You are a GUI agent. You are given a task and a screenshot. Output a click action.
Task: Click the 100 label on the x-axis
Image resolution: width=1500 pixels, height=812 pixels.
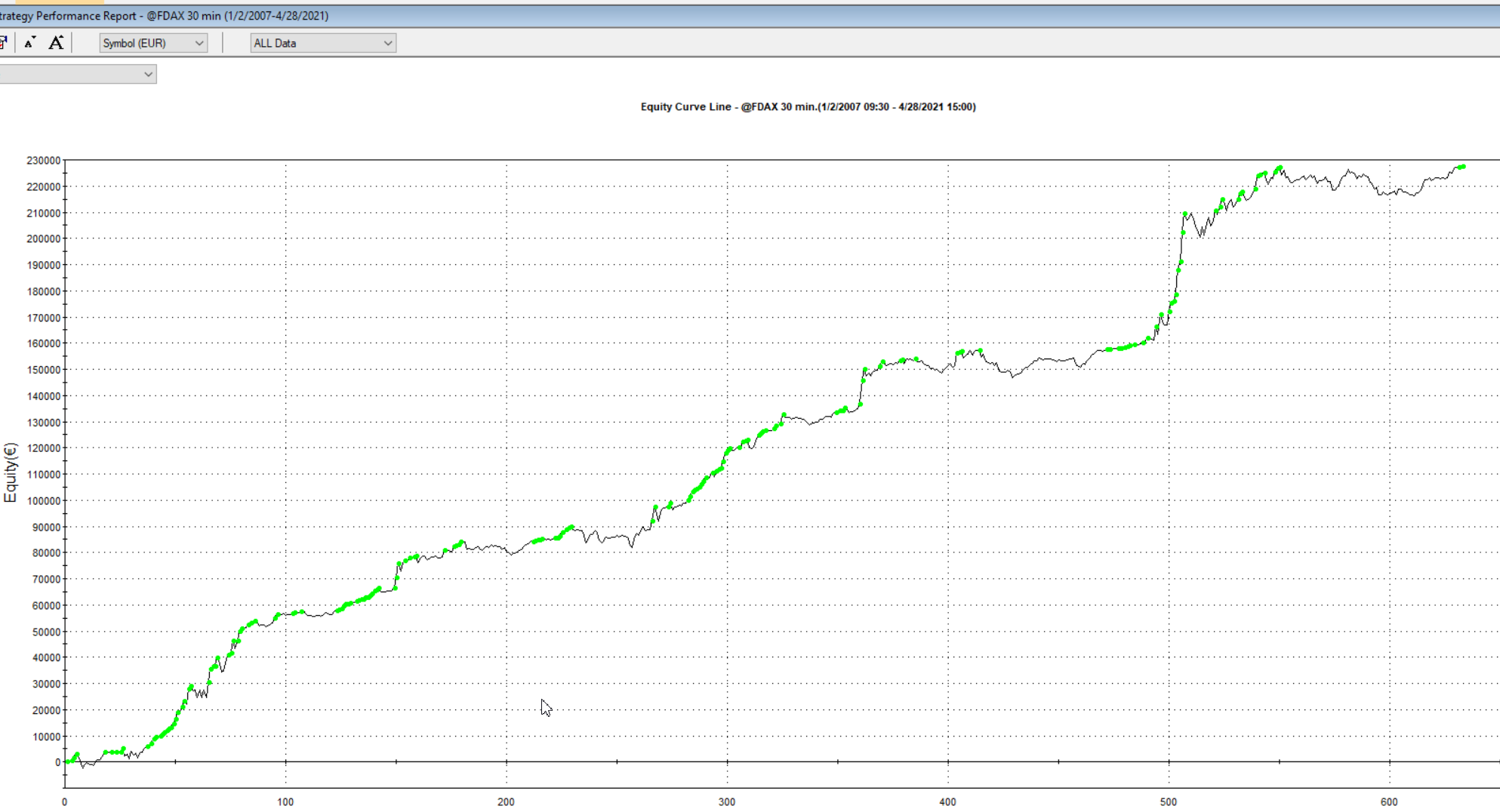[x=285, y=802]
